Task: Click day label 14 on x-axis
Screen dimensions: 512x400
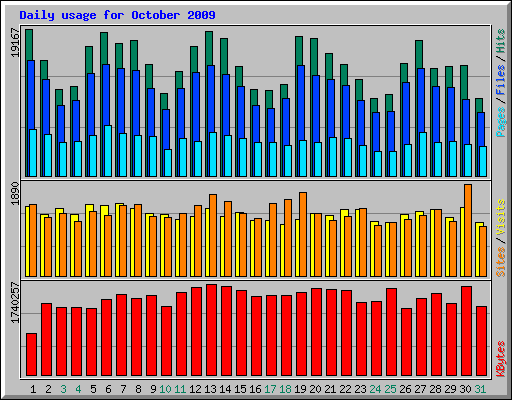Action: [225, 389]
